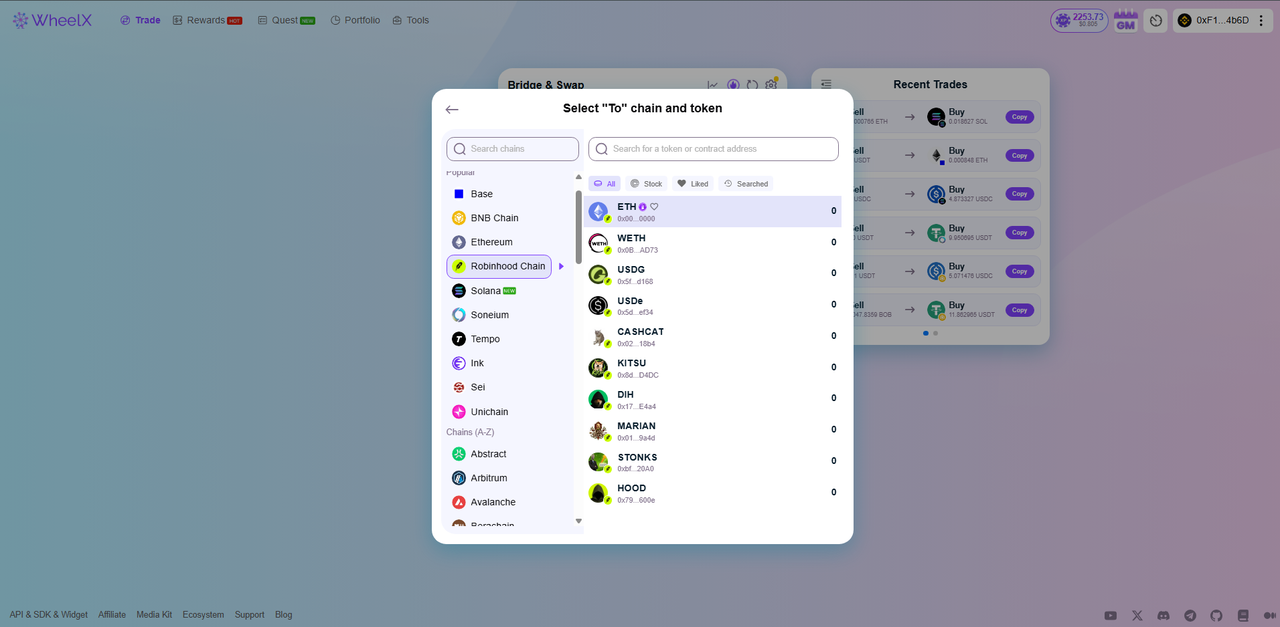Click the chain list scroll-down arrow
Viewport: 1280px width, 627px height.
click(578, 521)
